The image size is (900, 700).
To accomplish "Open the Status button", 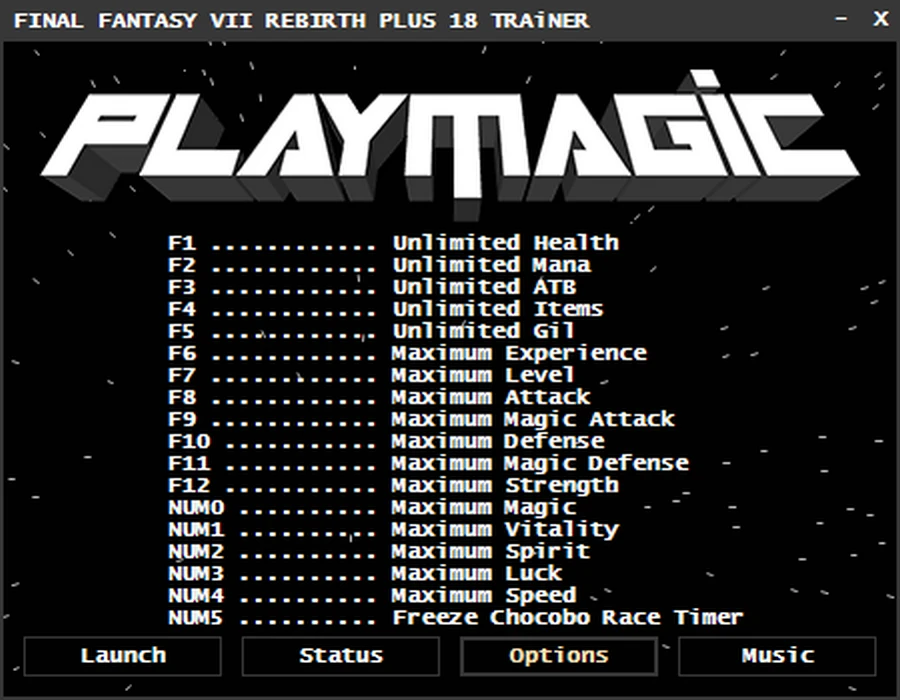I will 340,655.
